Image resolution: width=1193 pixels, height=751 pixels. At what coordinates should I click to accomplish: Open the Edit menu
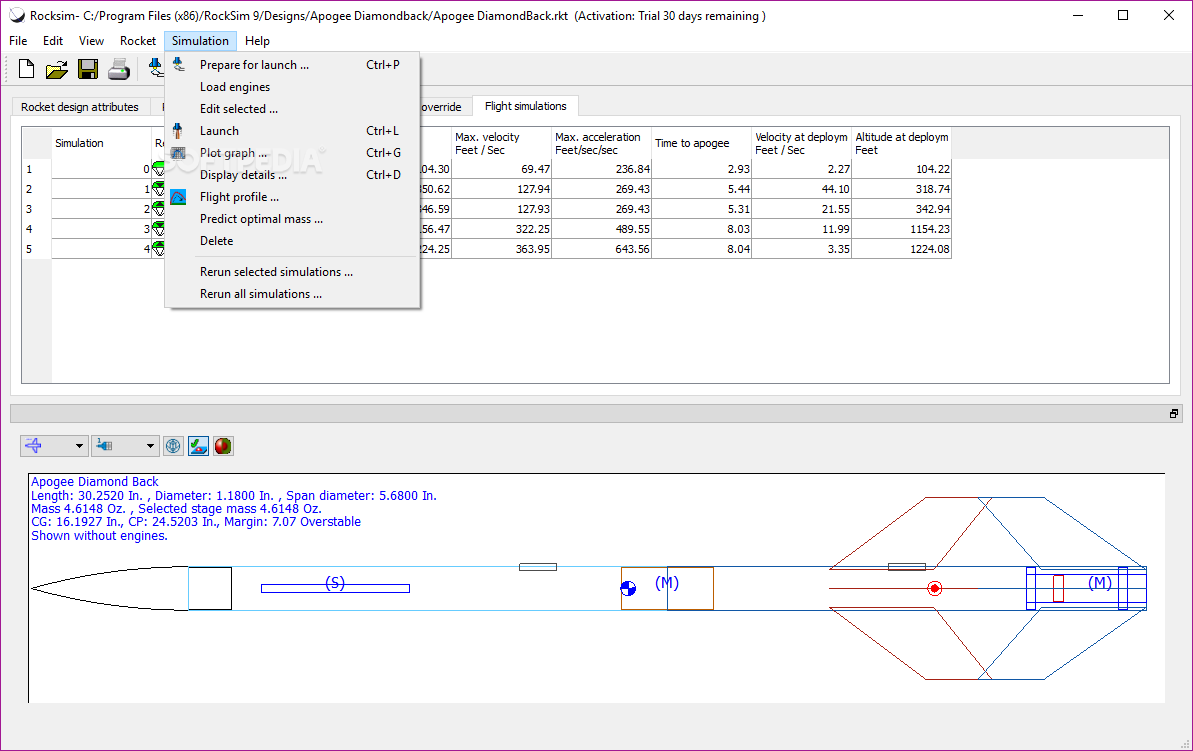pyautogui.click(x=52, y=41)
